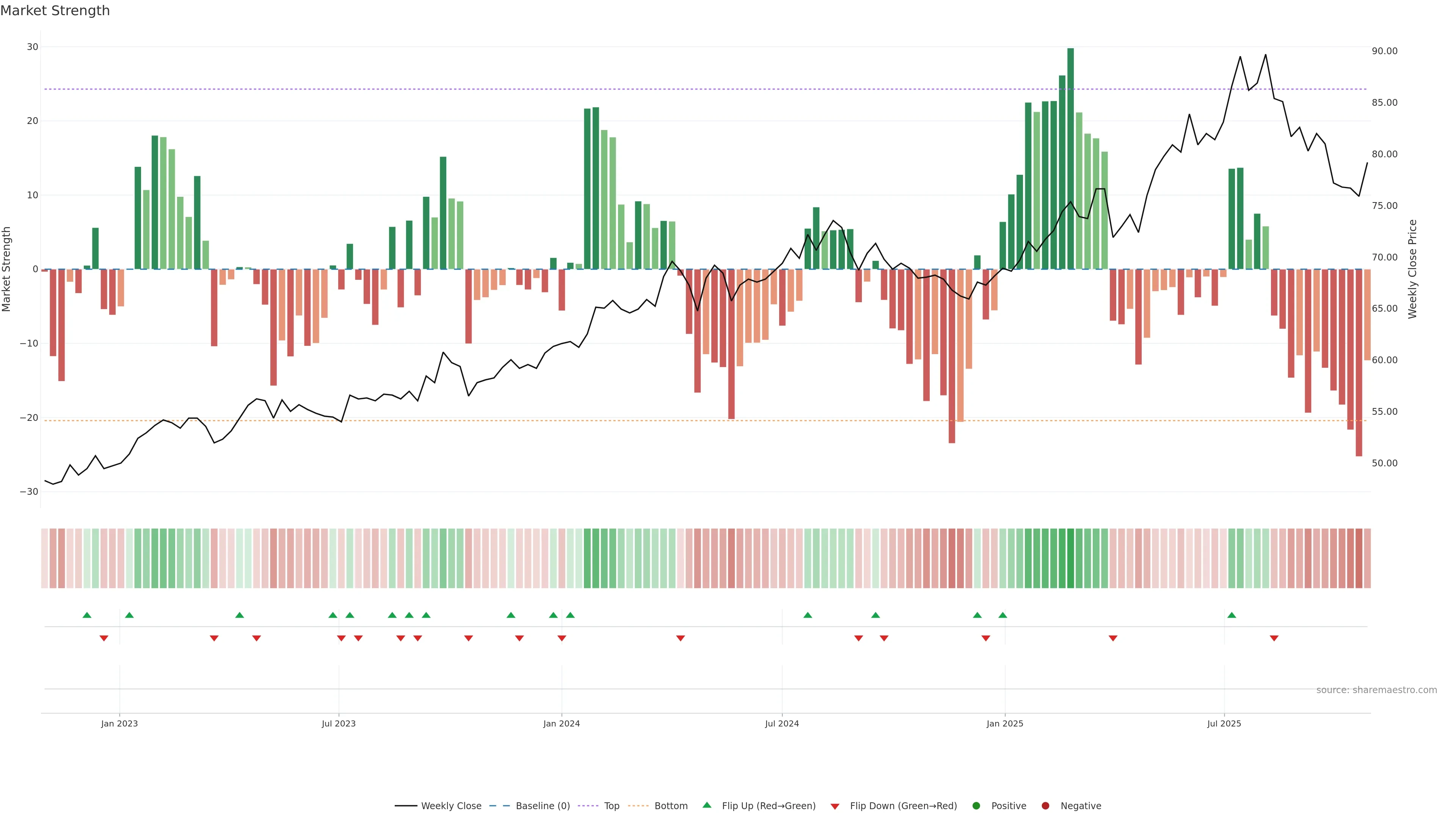Image resolution: width=1456 pixels, height=819 pixels.
Task: Click the tallest green bar near 30
Action: coord(1070,158)
